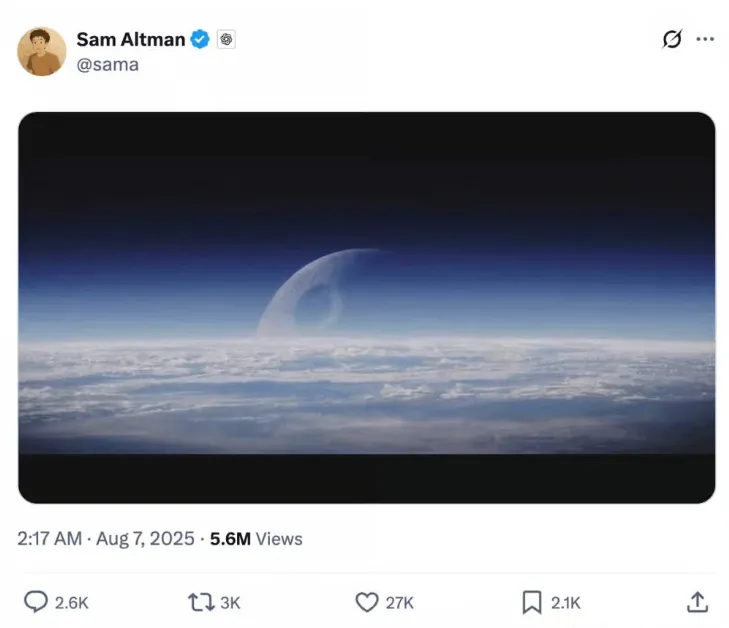Click the share upload icon
729x628 pixels.
tap(697, 602)
